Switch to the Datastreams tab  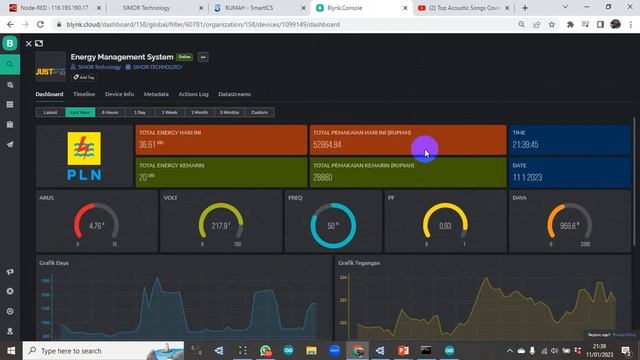(x=234, y=94)
